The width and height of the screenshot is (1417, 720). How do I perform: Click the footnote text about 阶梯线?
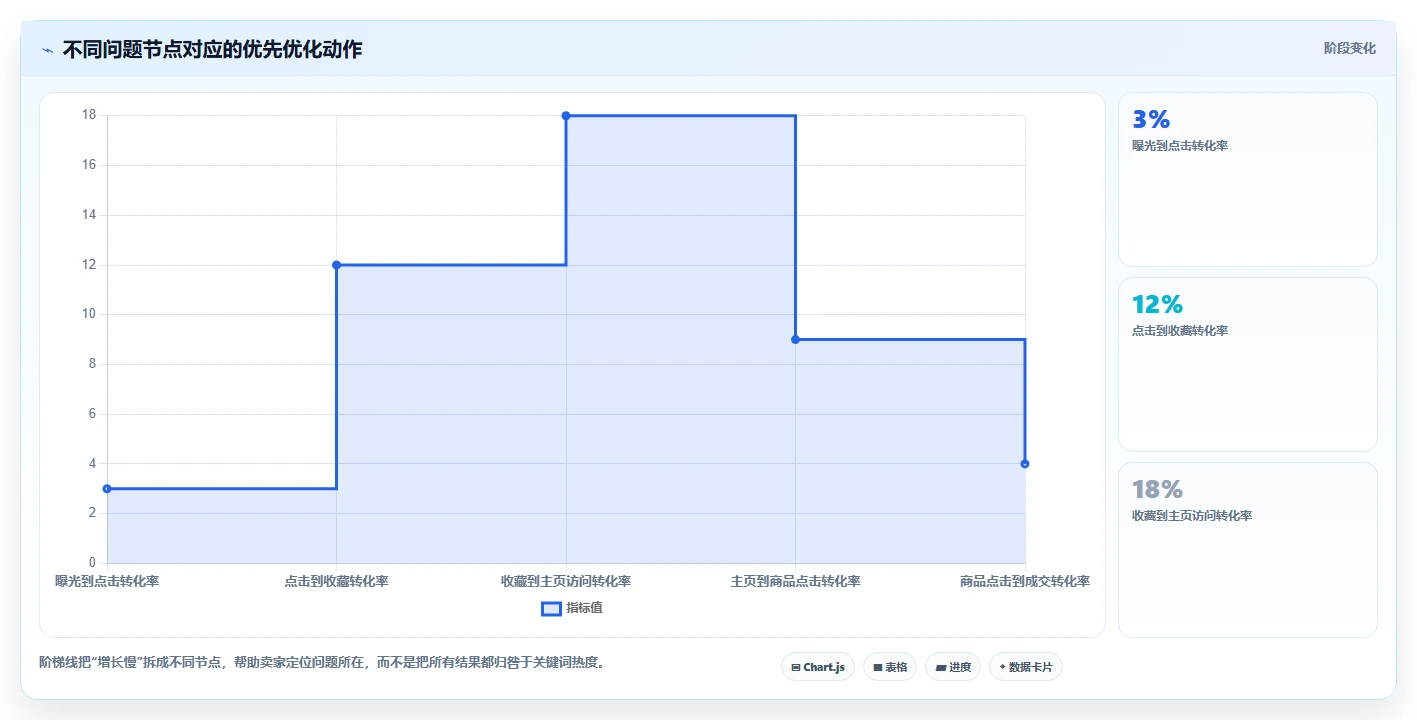tap(322, 662)
